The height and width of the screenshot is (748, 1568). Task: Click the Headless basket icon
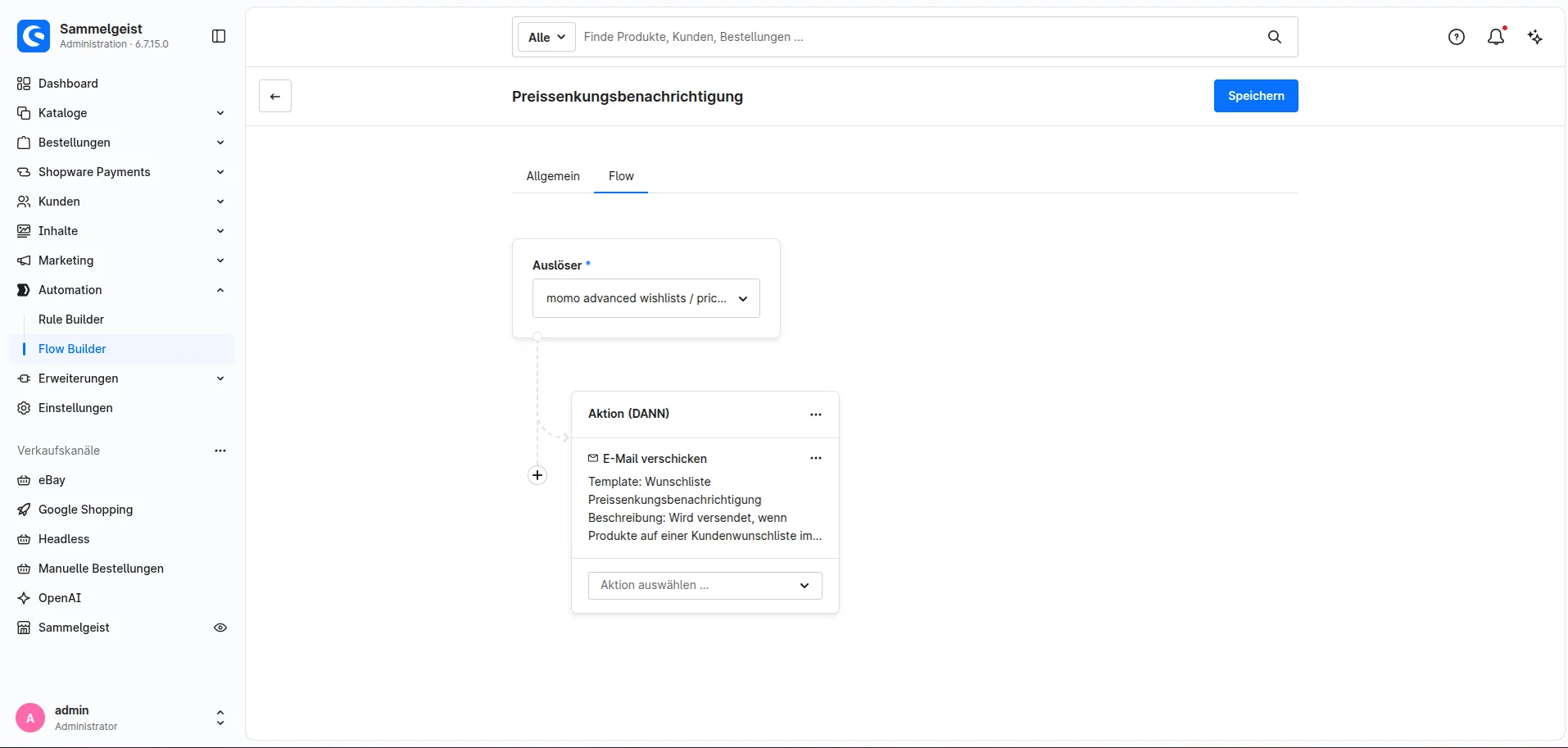24,539
